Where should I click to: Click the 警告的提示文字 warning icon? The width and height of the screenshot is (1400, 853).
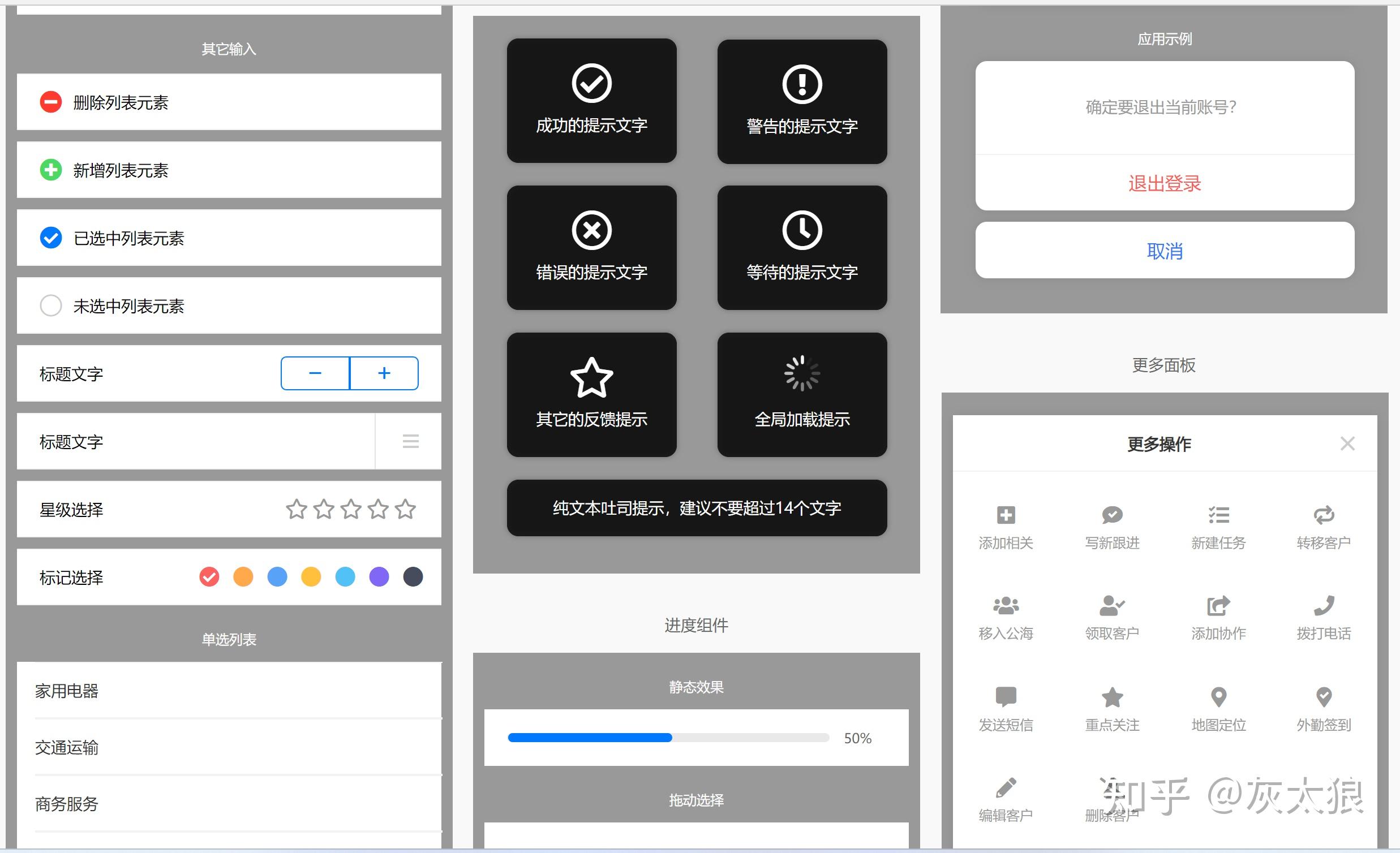(801, 83)
